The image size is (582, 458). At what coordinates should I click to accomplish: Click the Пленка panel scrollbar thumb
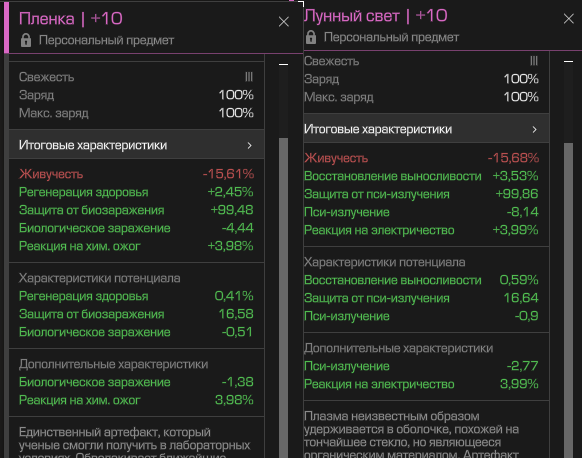click(x=283, y=298)
